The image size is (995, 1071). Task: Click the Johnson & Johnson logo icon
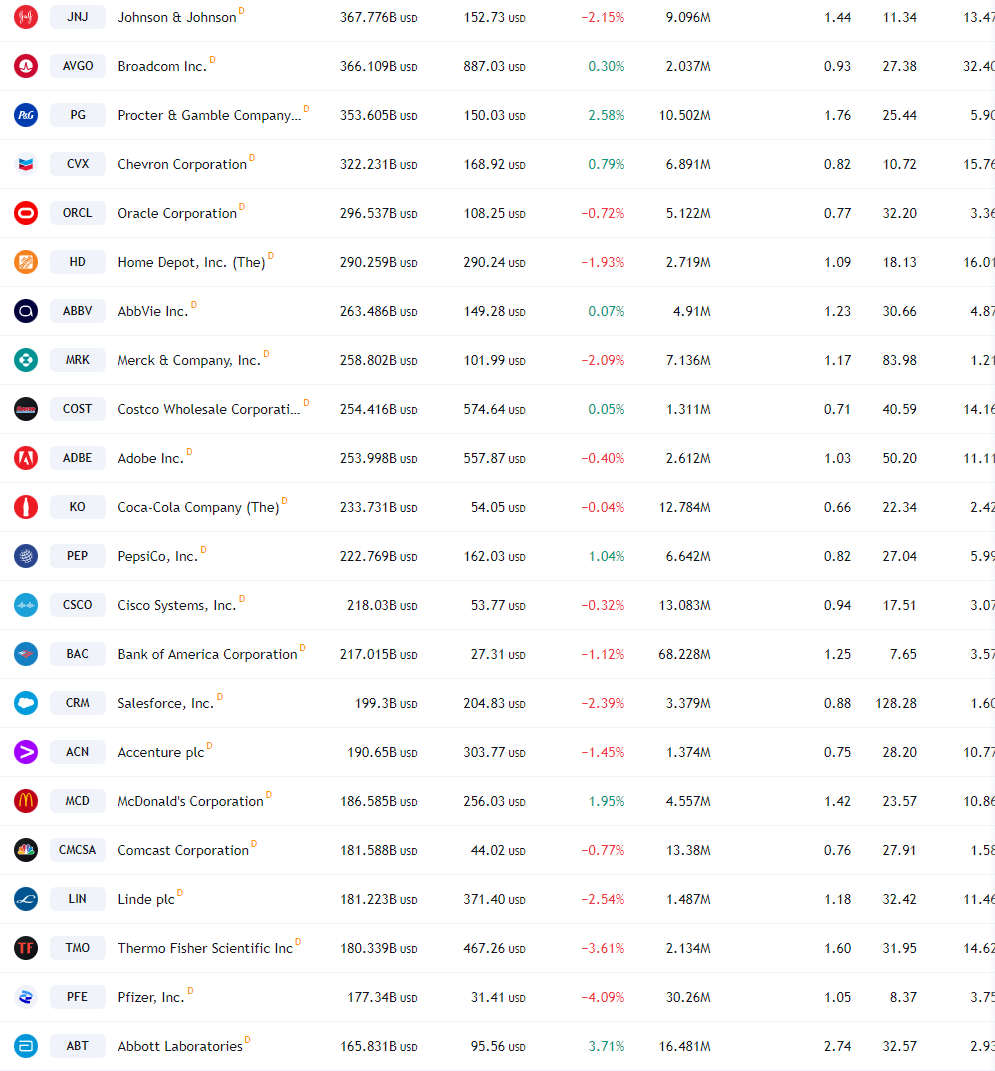26,17
